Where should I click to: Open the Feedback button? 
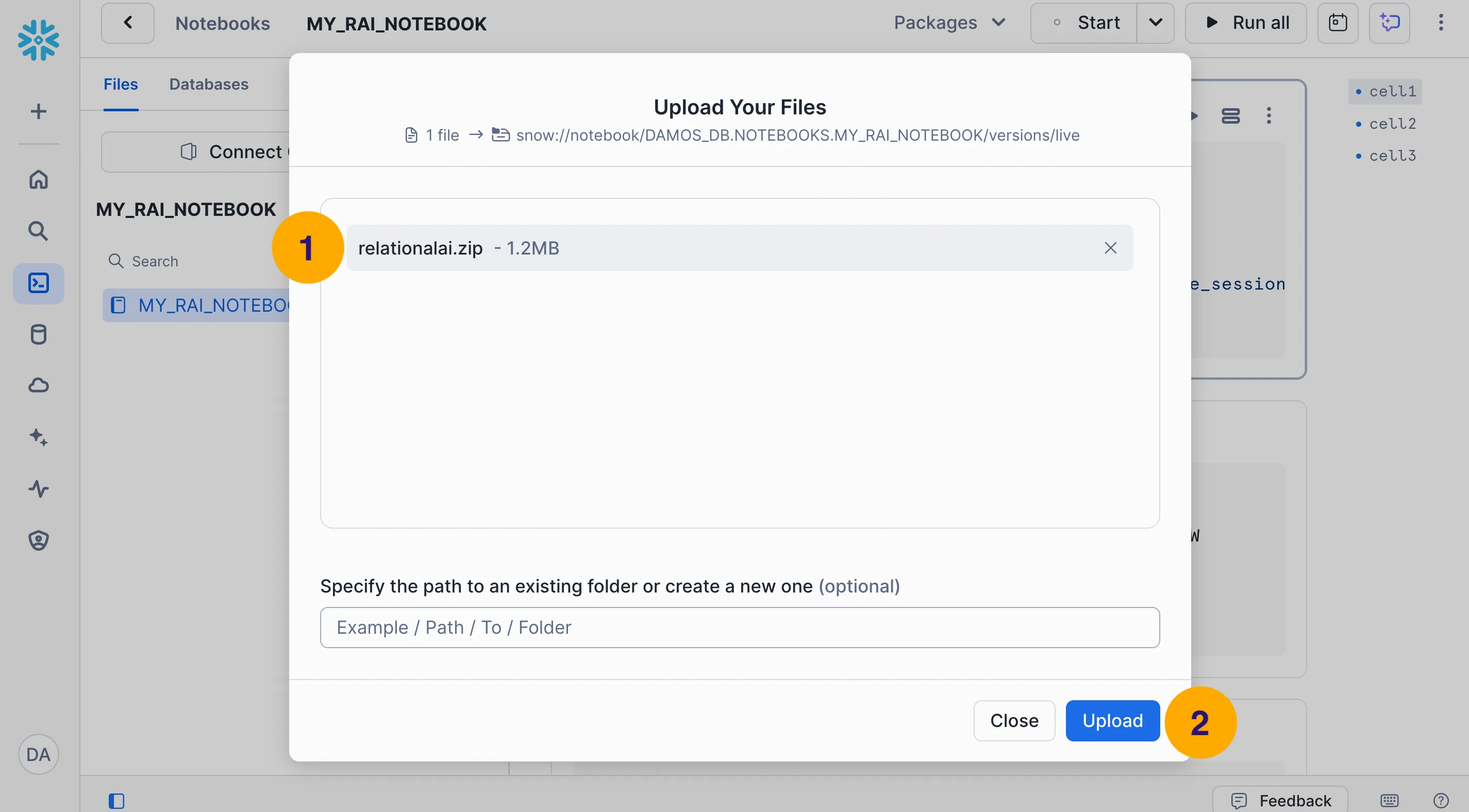click(x=1280, y=800)
